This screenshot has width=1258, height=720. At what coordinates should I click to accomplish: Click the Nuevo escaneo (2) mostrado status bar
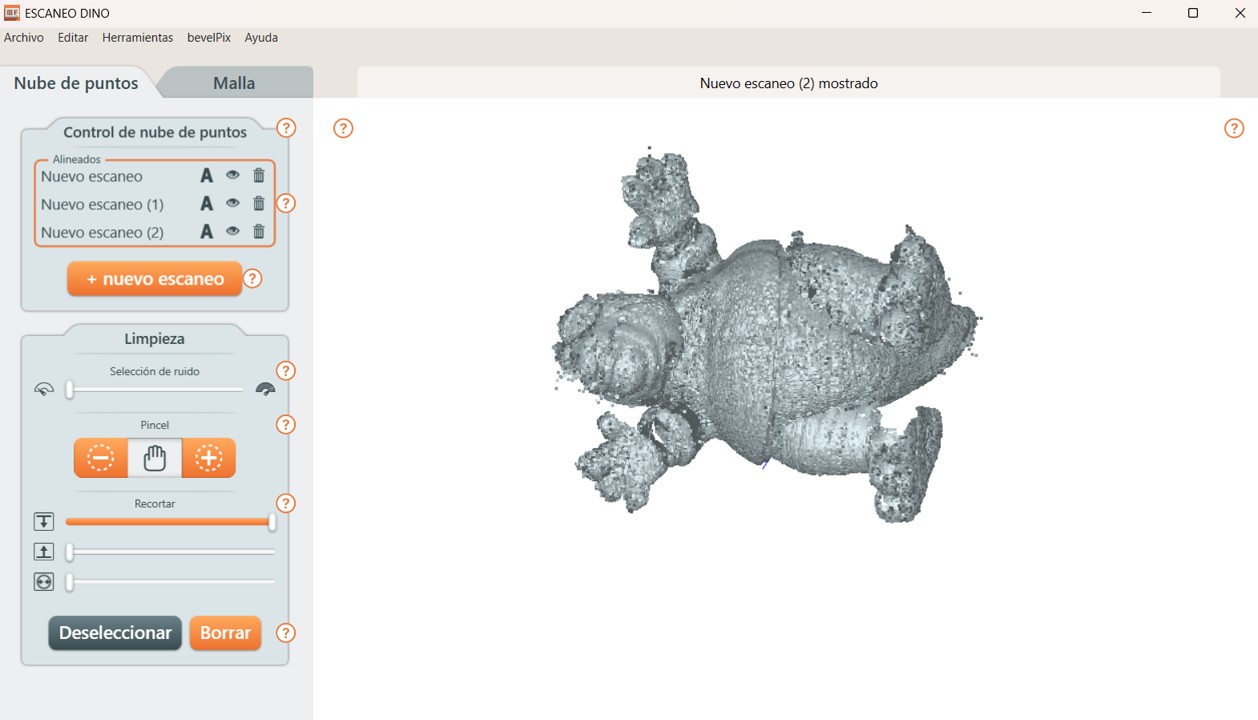point(789,83)
